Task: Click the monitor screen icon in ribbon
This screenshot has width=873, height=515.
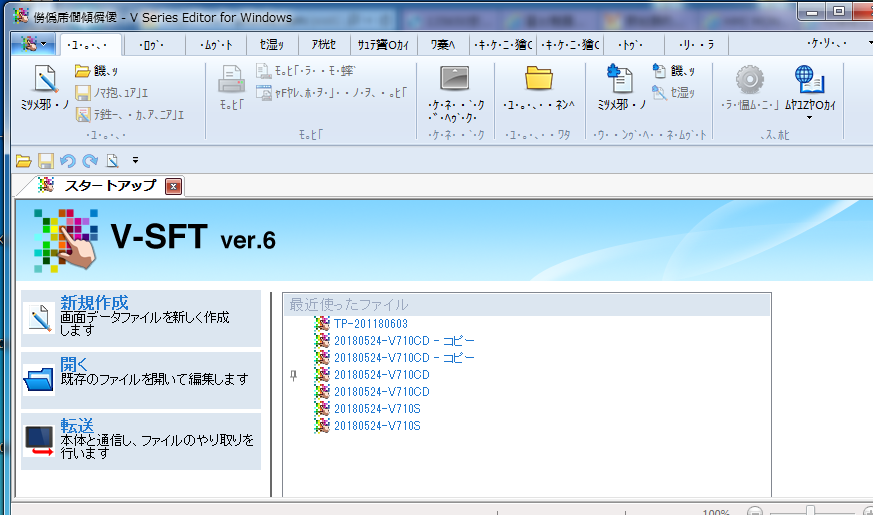Action: point(455,78)
